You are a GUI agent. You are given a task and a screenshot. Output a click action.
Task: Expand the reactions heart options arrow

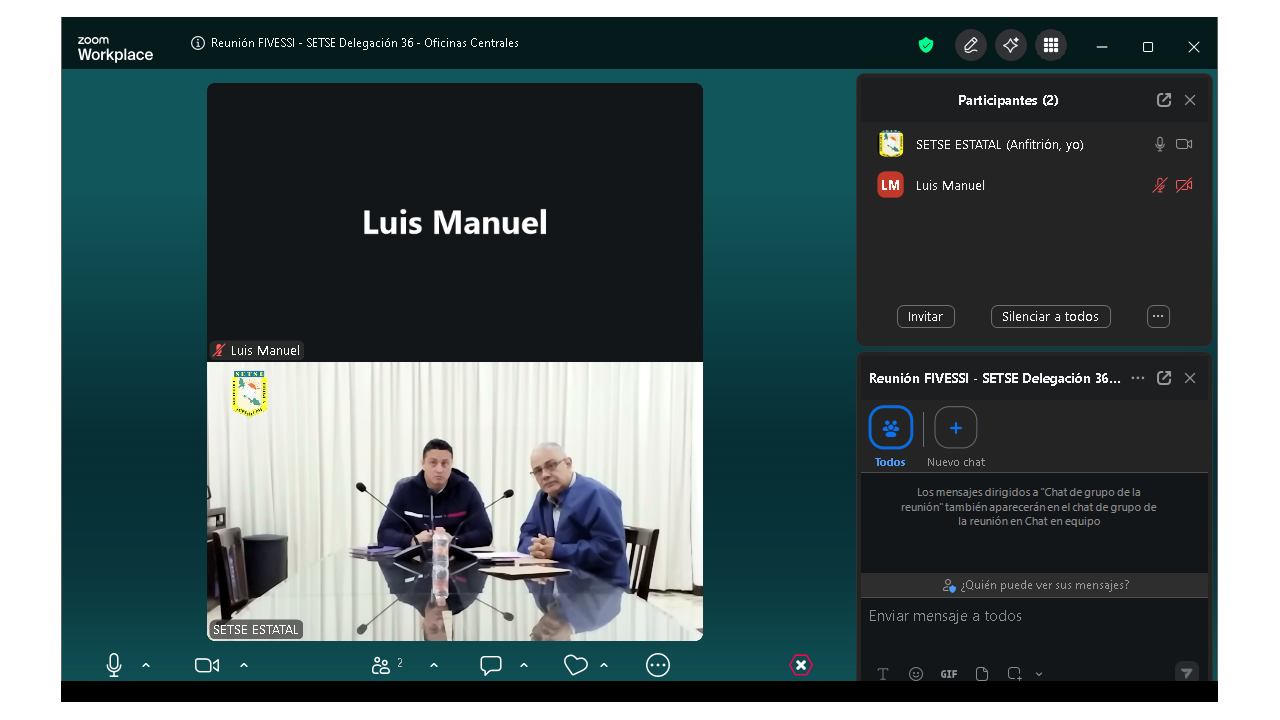[x=604, y=665]
